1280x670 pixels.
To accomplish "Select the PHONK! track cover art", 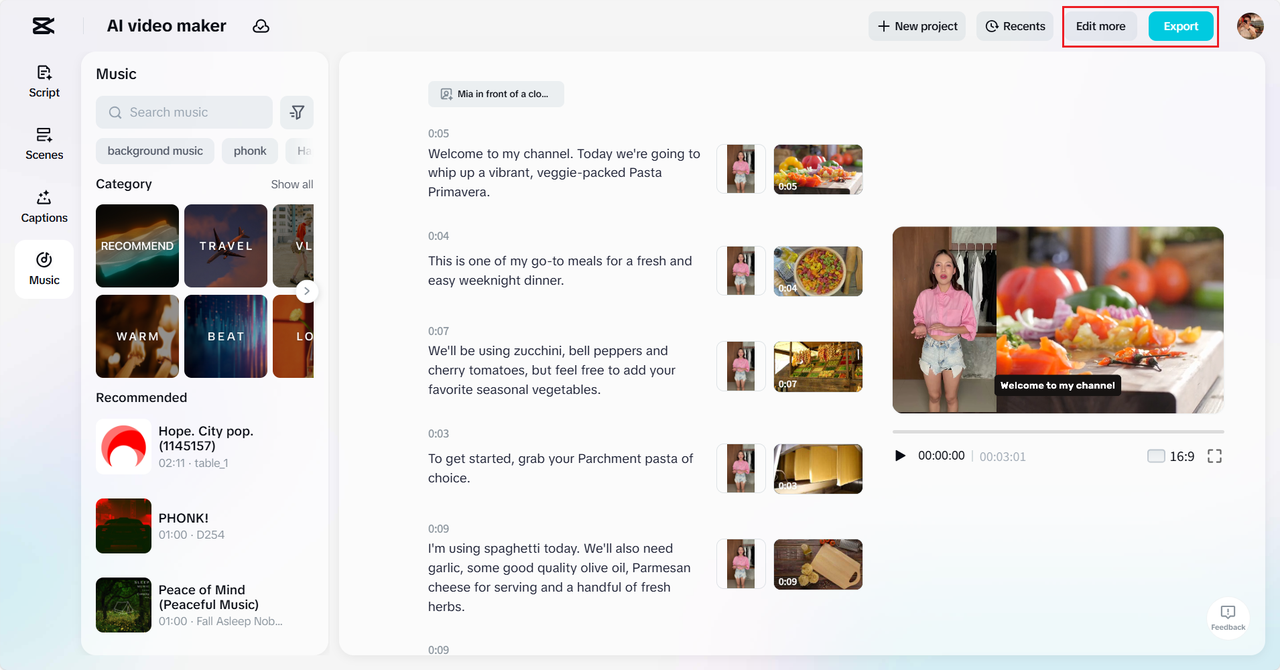I will (123, 526).
